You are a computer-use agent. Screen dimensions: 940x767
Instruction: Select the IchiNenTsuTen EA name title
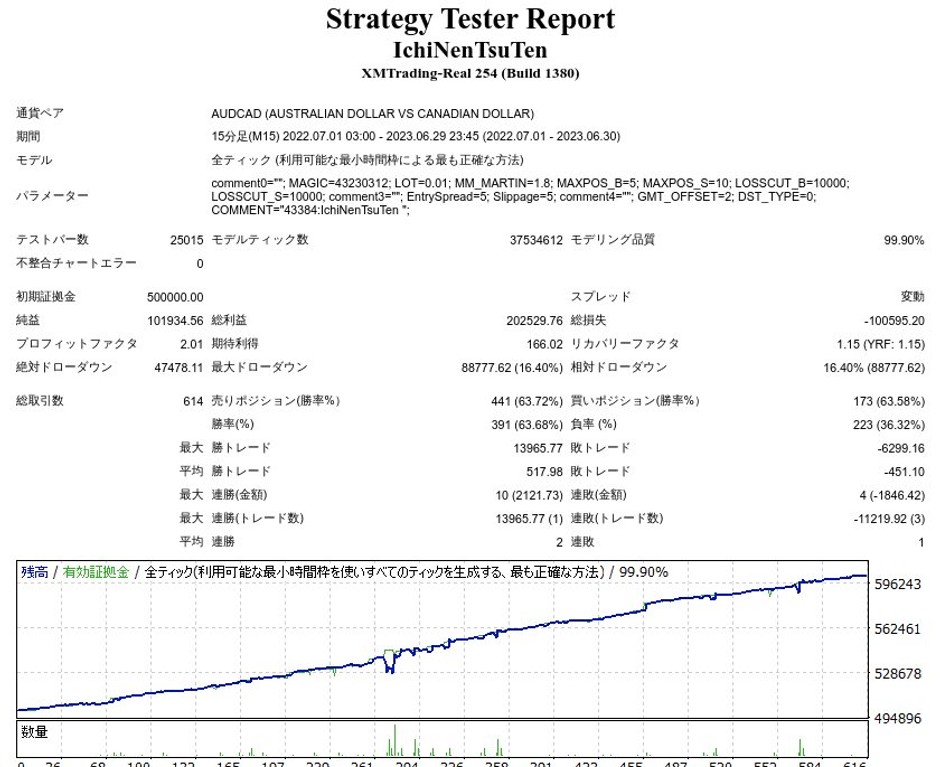[x=470, y=50]
